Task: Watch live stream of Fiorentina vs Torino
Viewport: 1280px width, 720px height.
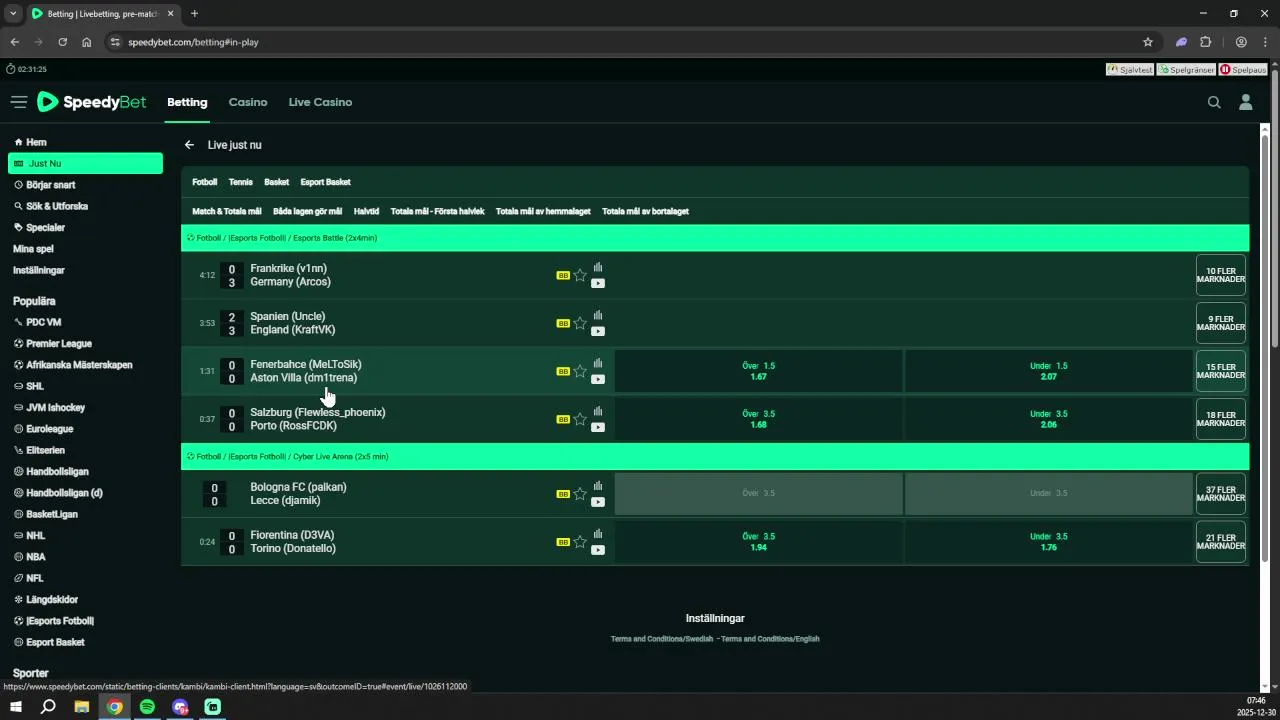Action: (x=598, y=550)
